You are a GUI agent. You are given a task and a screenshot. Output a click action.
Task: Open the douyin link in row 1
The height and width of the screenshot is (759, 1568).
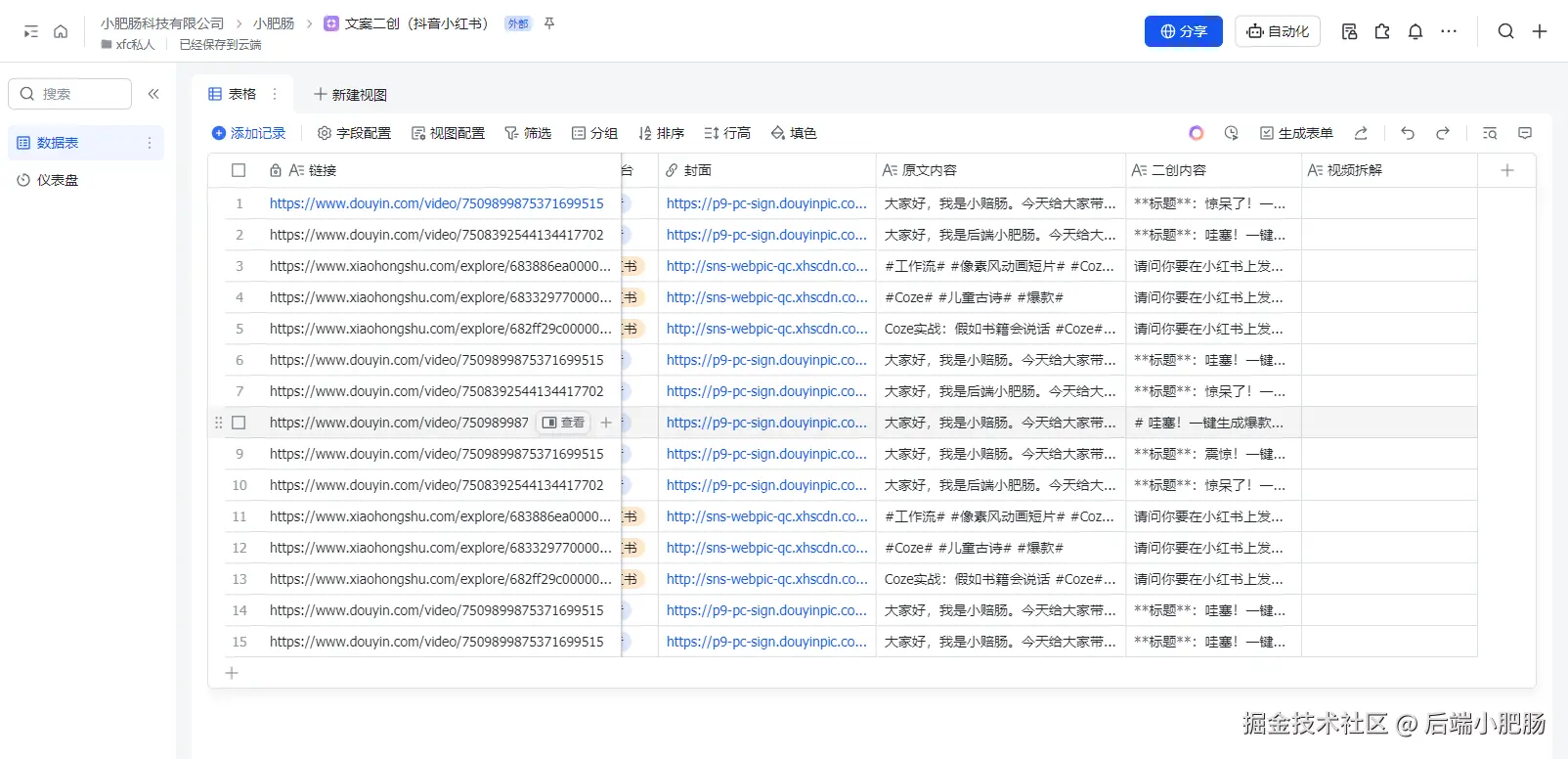(x=437, y=203)
